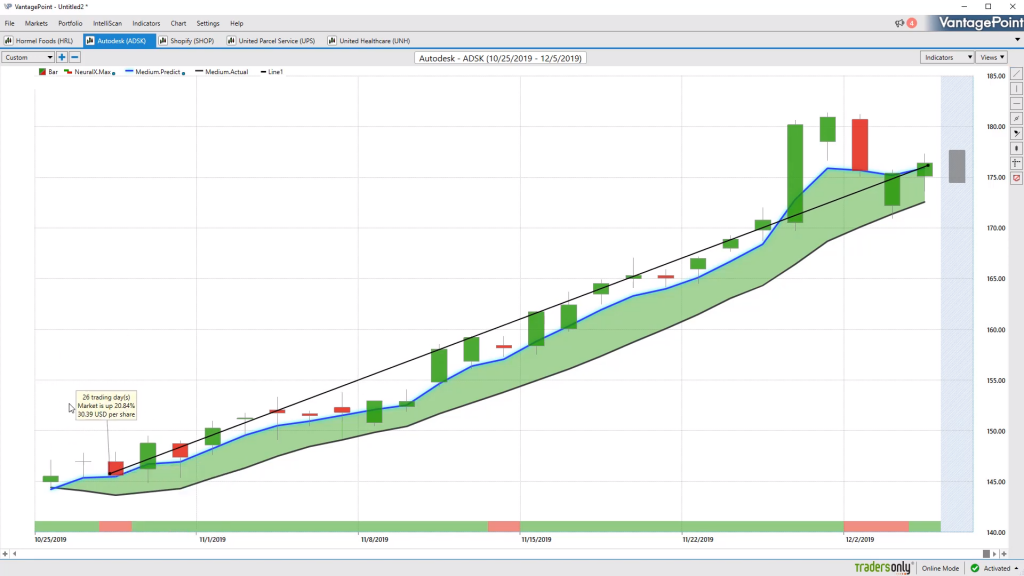Open the Settings menu
Viewport: 1024px width, 576px height.
208,23
